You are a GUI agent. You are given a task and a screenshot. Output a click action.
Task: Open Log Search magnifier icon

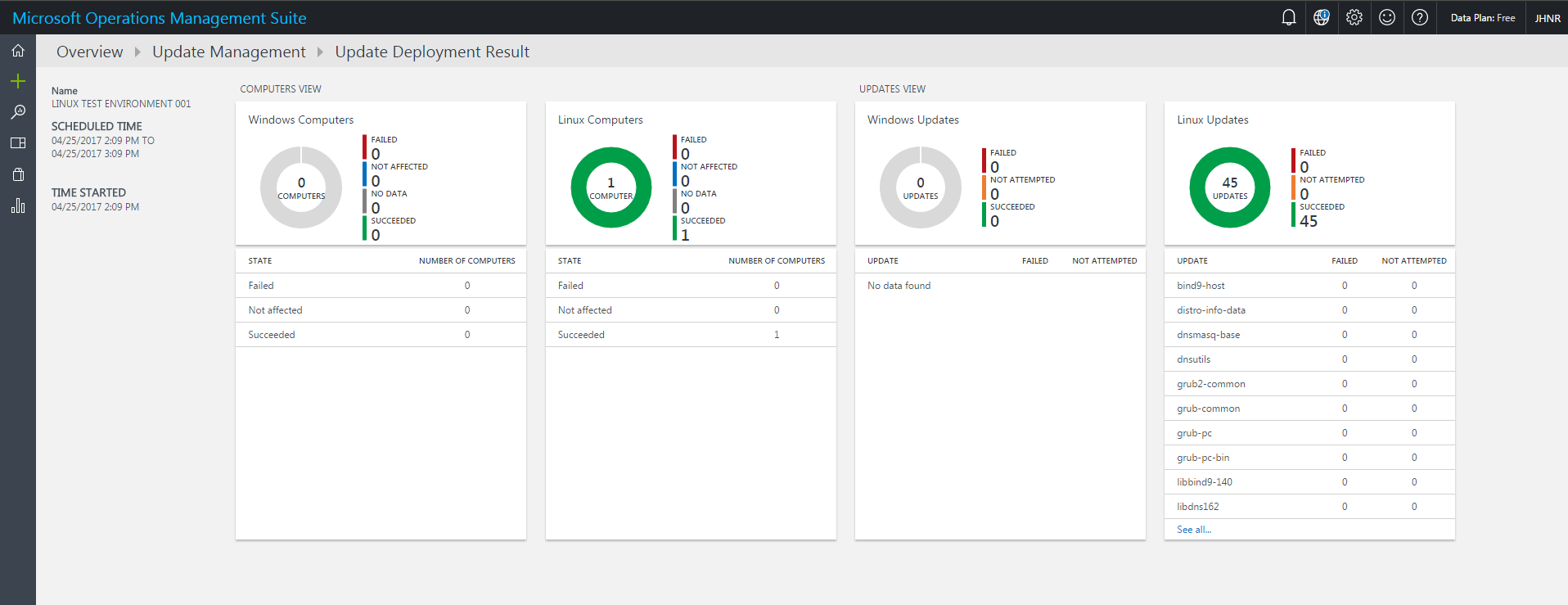coord(18,112)
